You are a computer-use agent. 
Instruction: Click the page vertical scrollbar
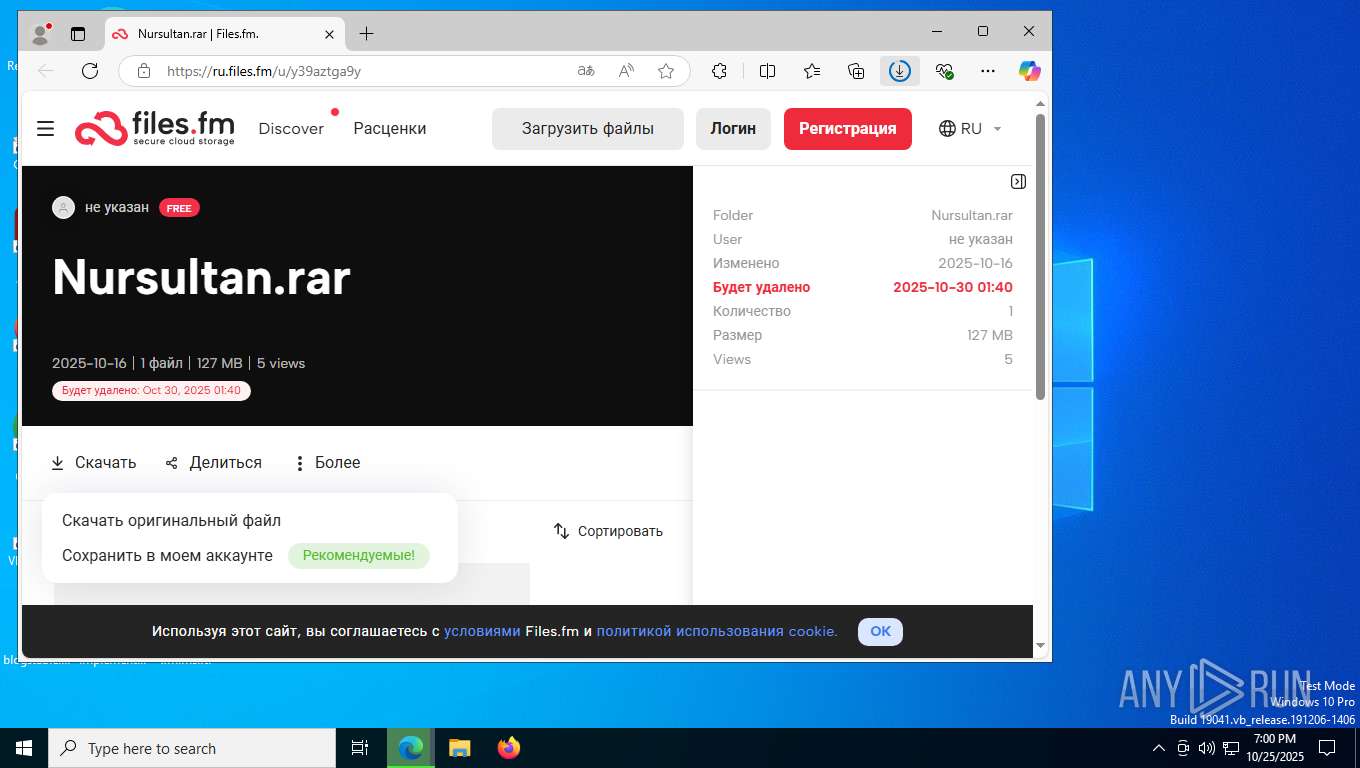pyautogui.click(x=1040, y=257)
